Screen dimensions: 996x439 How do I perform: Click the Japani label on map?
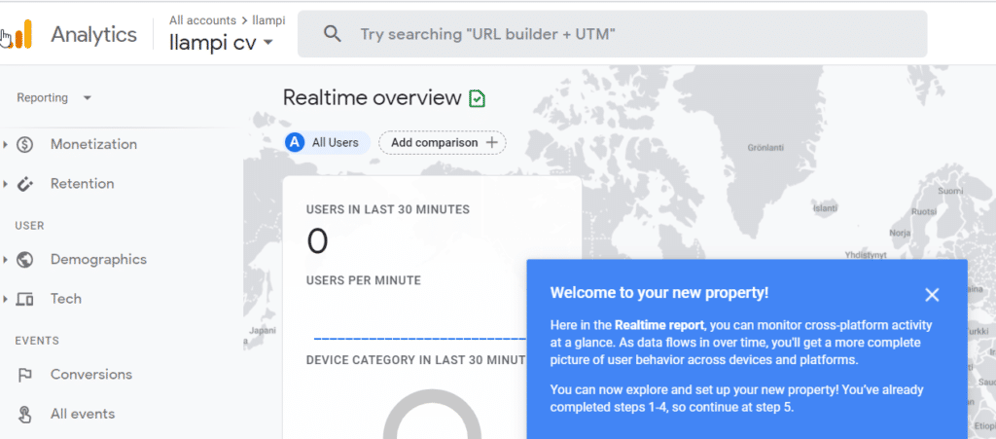(x=262, y=330)
